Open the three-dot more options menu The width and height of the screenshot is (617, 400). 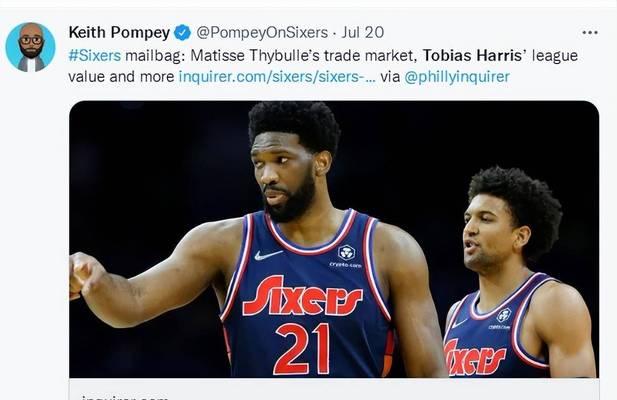[589, 33]
